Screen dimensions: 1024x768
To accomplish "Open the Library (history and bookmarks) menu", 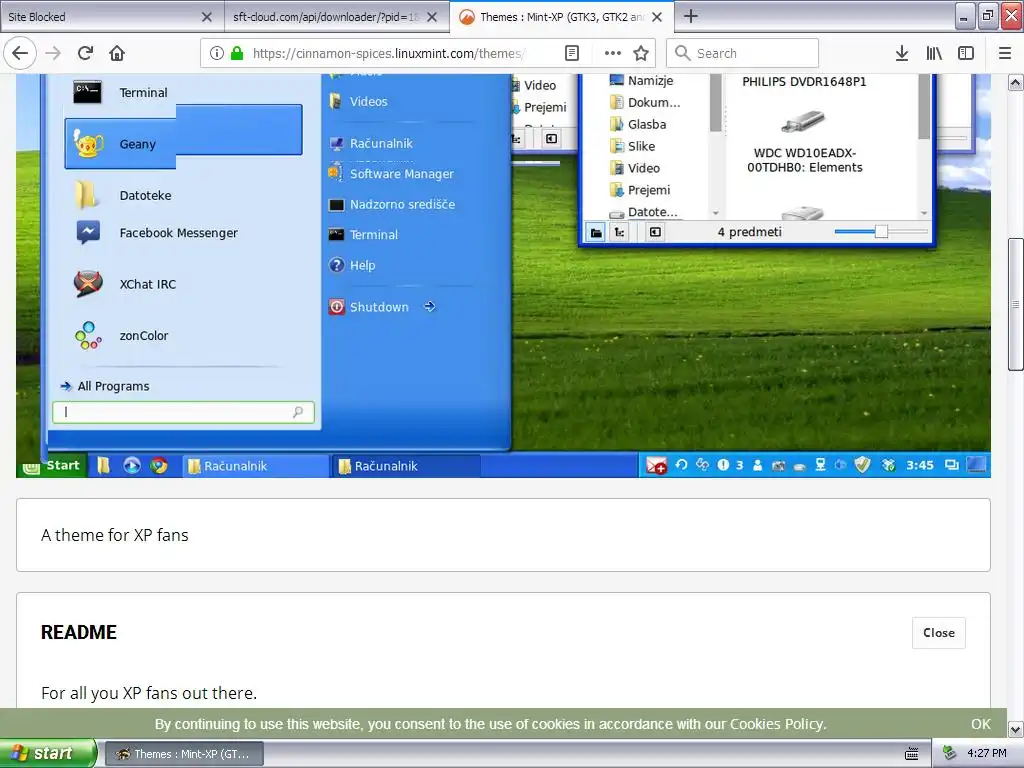I will tap(934, 53).
